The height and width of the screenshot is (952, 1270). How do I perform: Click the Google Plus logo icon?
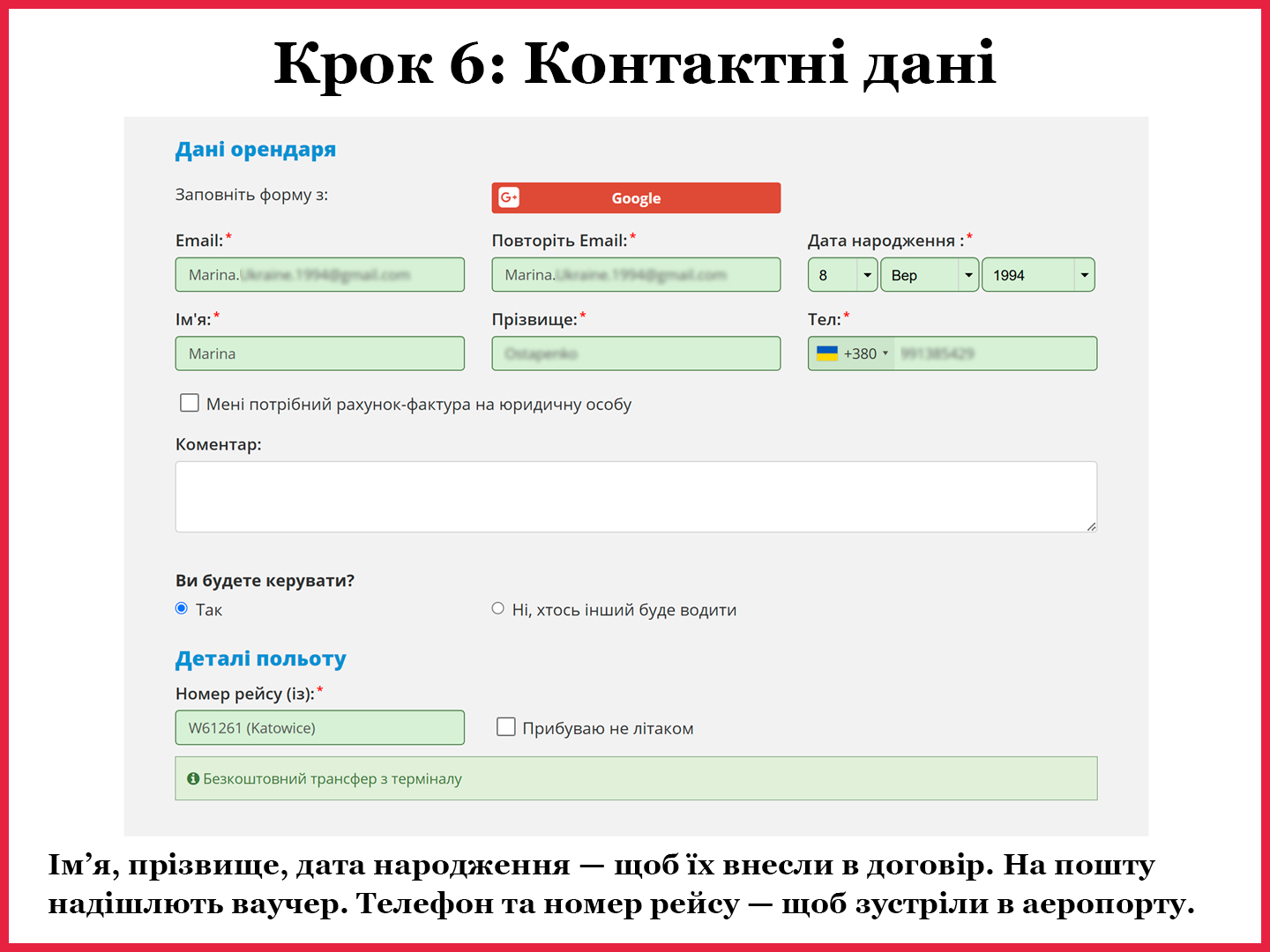509,197
